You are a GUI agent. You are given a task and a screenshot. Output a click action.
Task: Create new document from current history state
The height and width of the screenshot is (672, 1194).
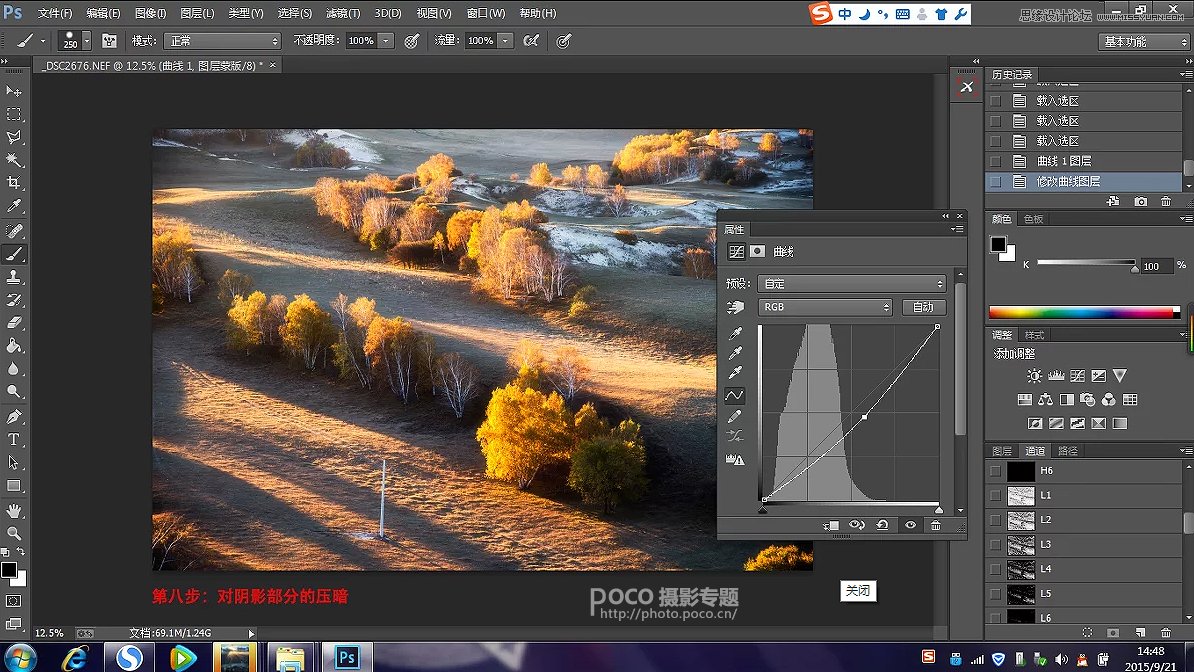(x=1113, y=201)
